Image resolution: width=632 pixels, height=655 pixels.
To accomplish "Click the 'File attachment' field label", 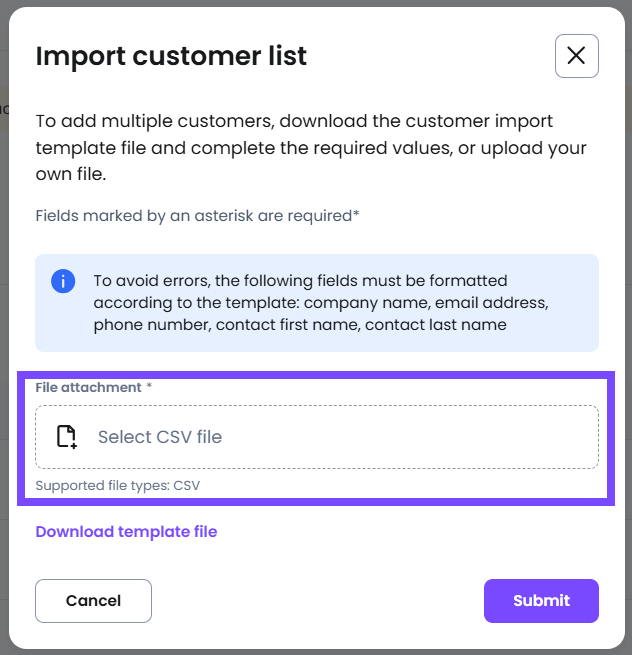I will point(89,387).
